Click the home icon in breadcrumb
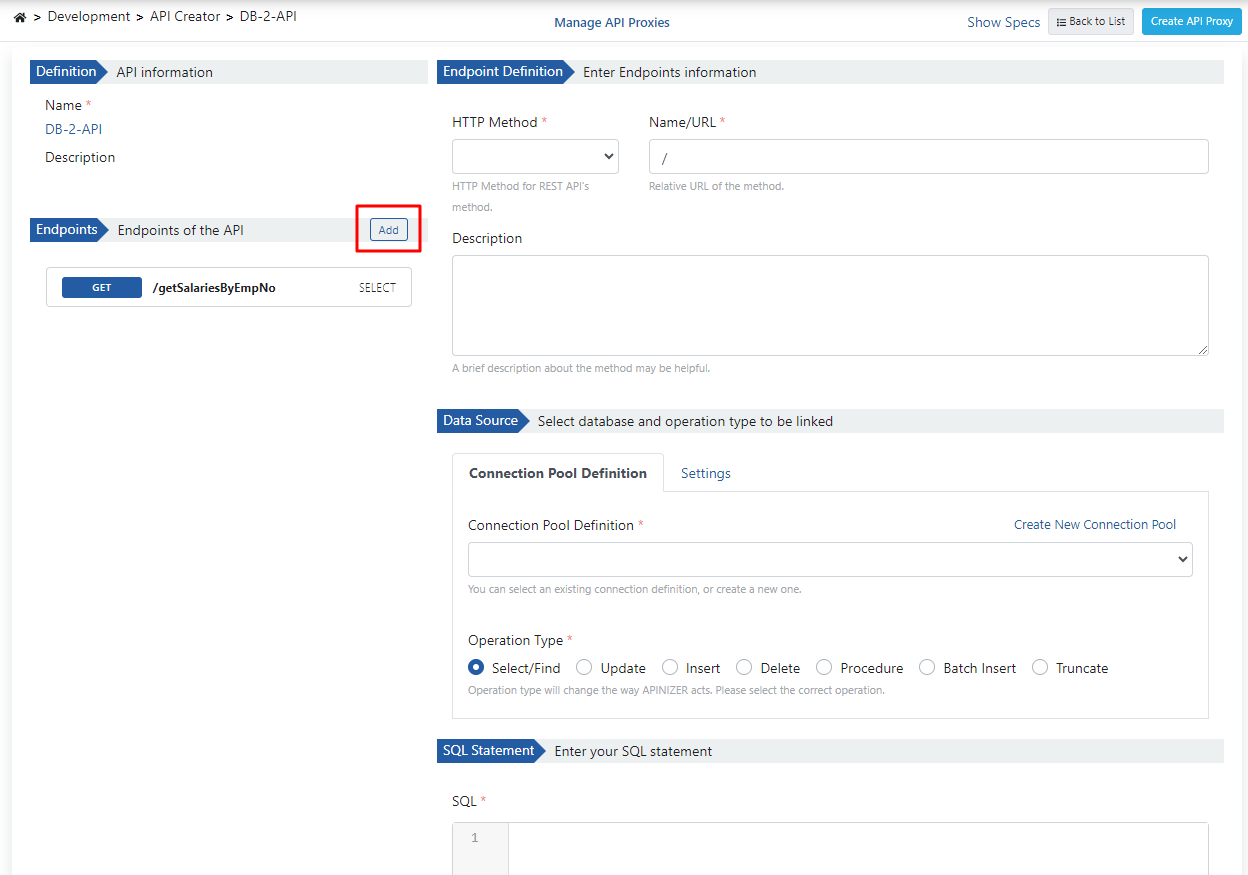 click(19, 17)
